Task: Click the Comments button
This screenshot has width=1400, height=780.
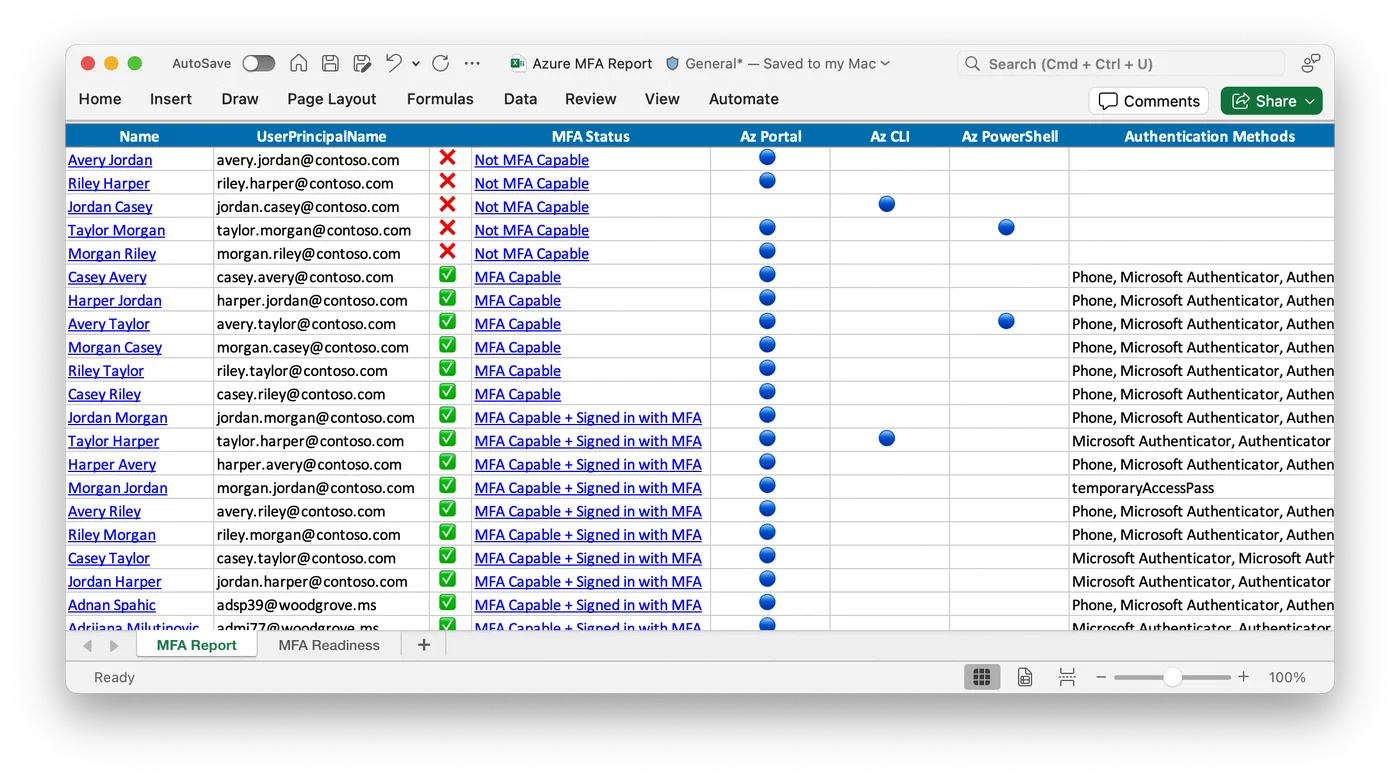Action: (1149, 101)
